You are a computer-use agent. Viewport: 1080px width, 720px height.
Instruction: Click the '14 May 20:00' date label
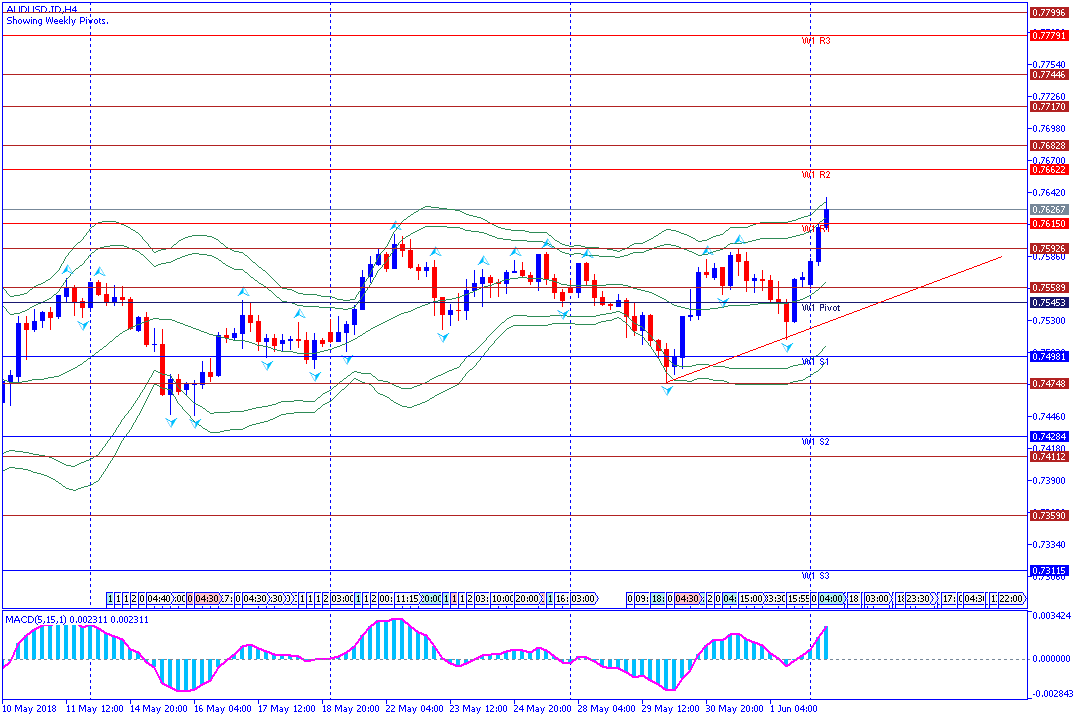point(158,709)
